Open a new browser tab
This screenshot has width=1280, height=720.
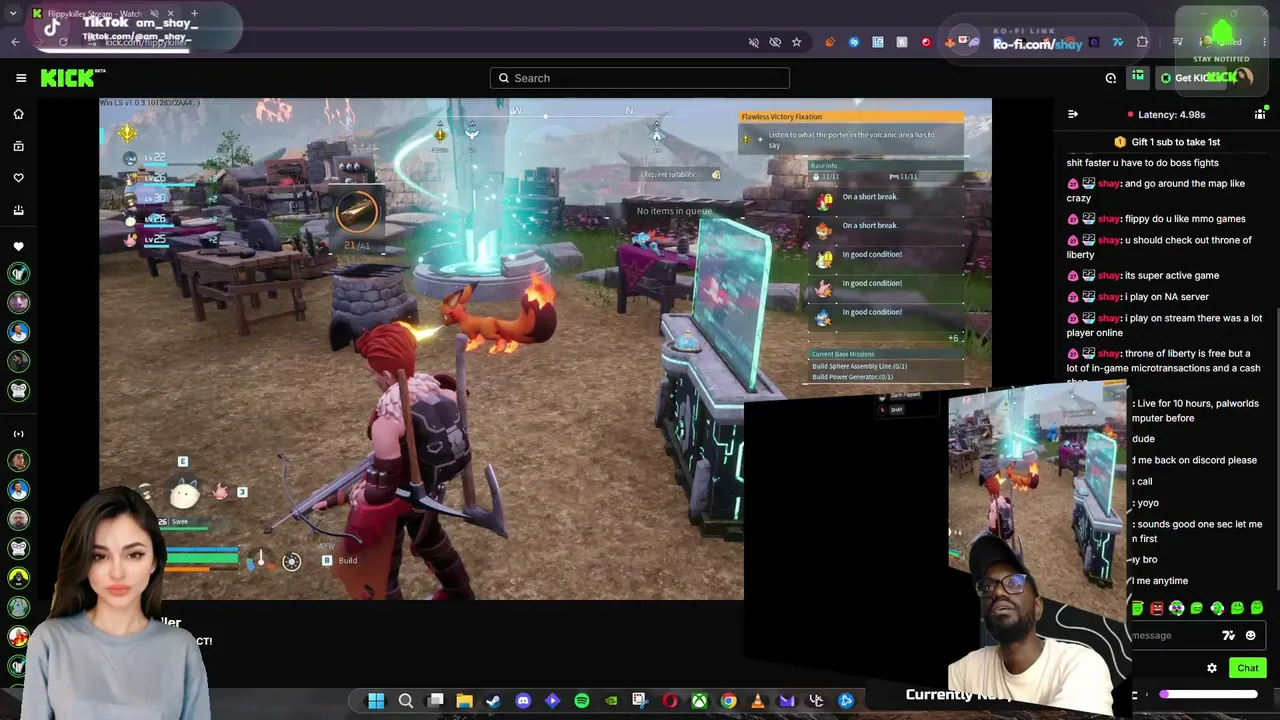(x=194, y=14)
